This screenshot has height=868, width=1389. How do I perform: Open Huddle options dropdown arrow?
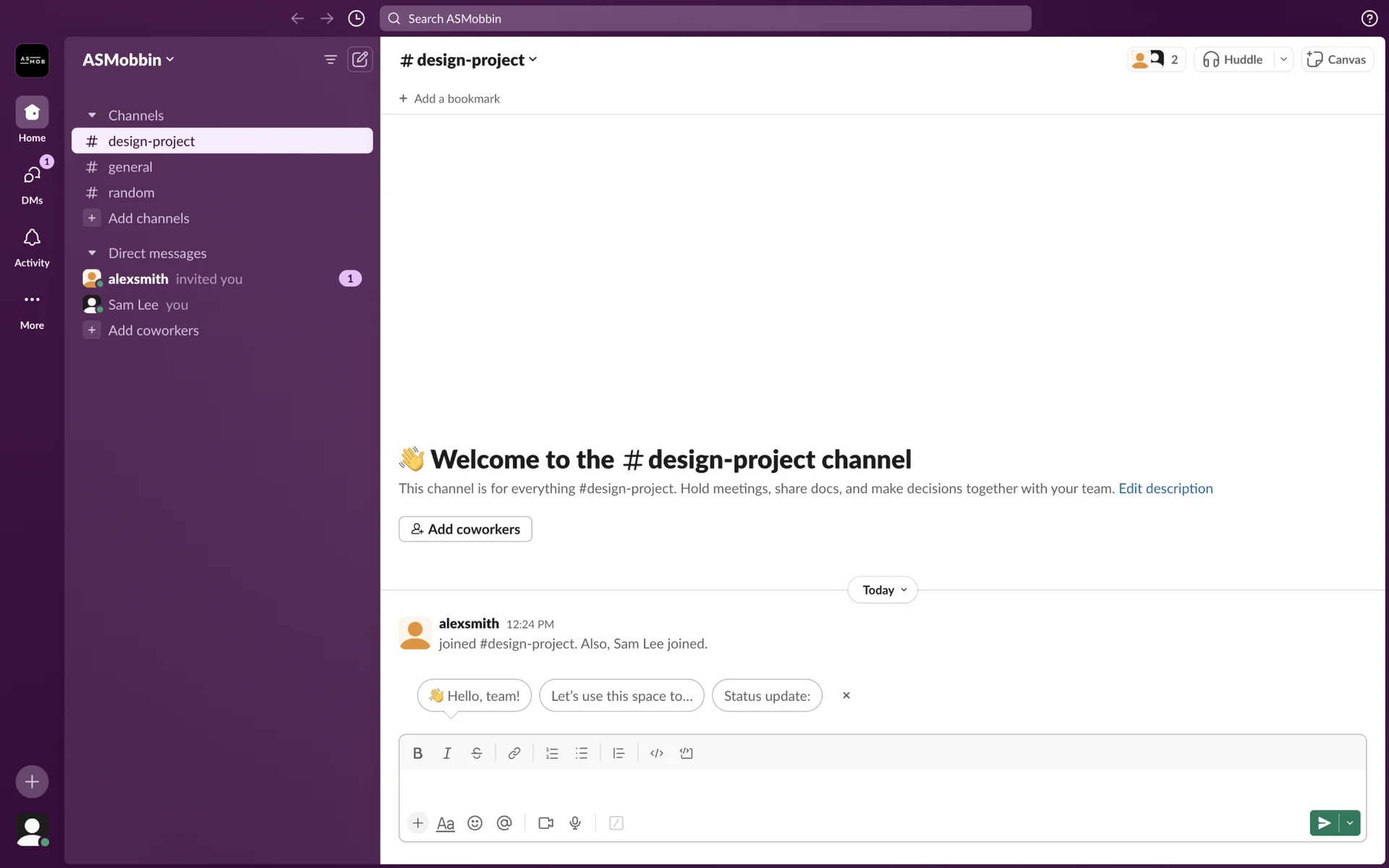tap(1283, 59)
